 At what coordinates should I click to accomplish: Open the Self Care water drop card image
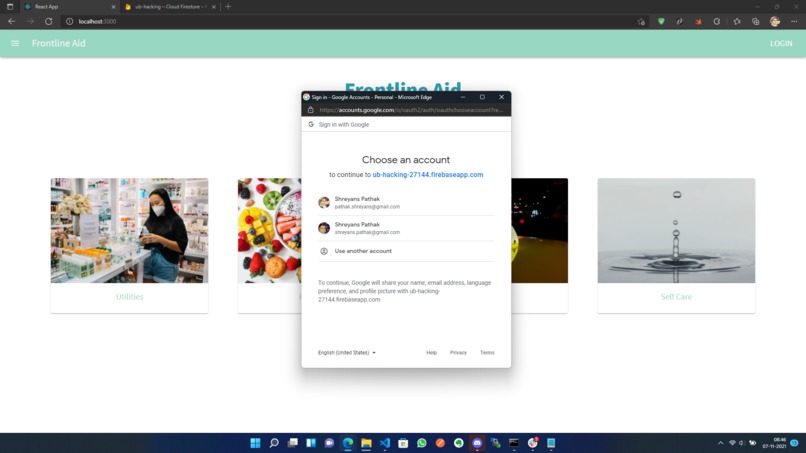[676, 230]
